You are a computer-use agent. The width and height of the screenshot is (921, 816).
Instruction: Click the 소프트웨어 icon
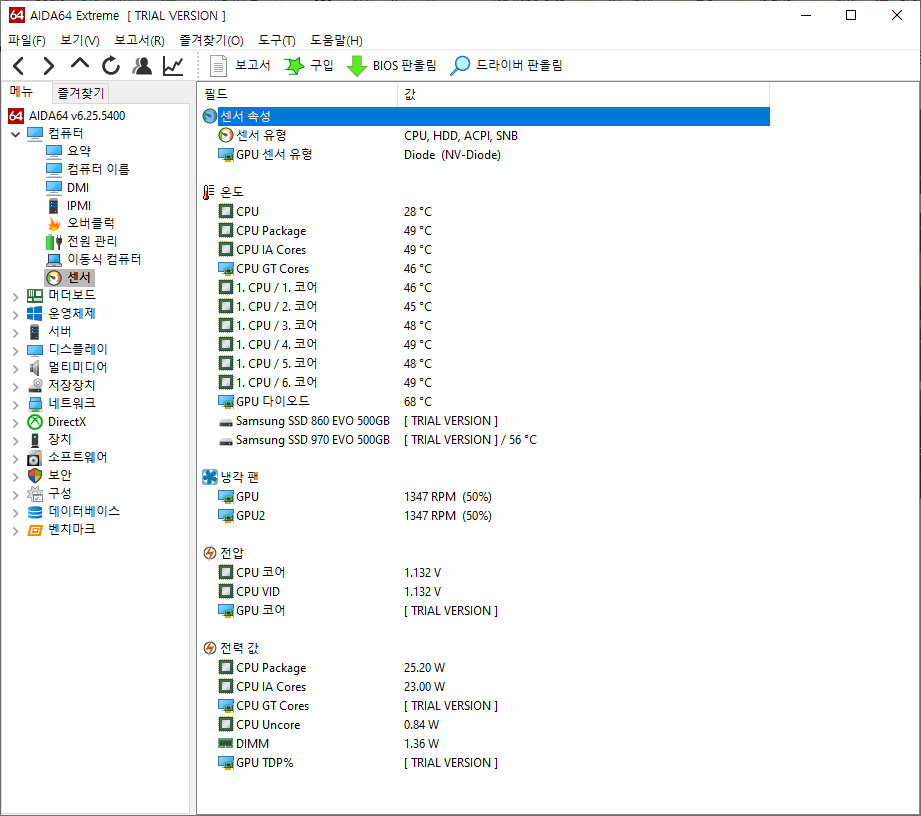(35, 458)
